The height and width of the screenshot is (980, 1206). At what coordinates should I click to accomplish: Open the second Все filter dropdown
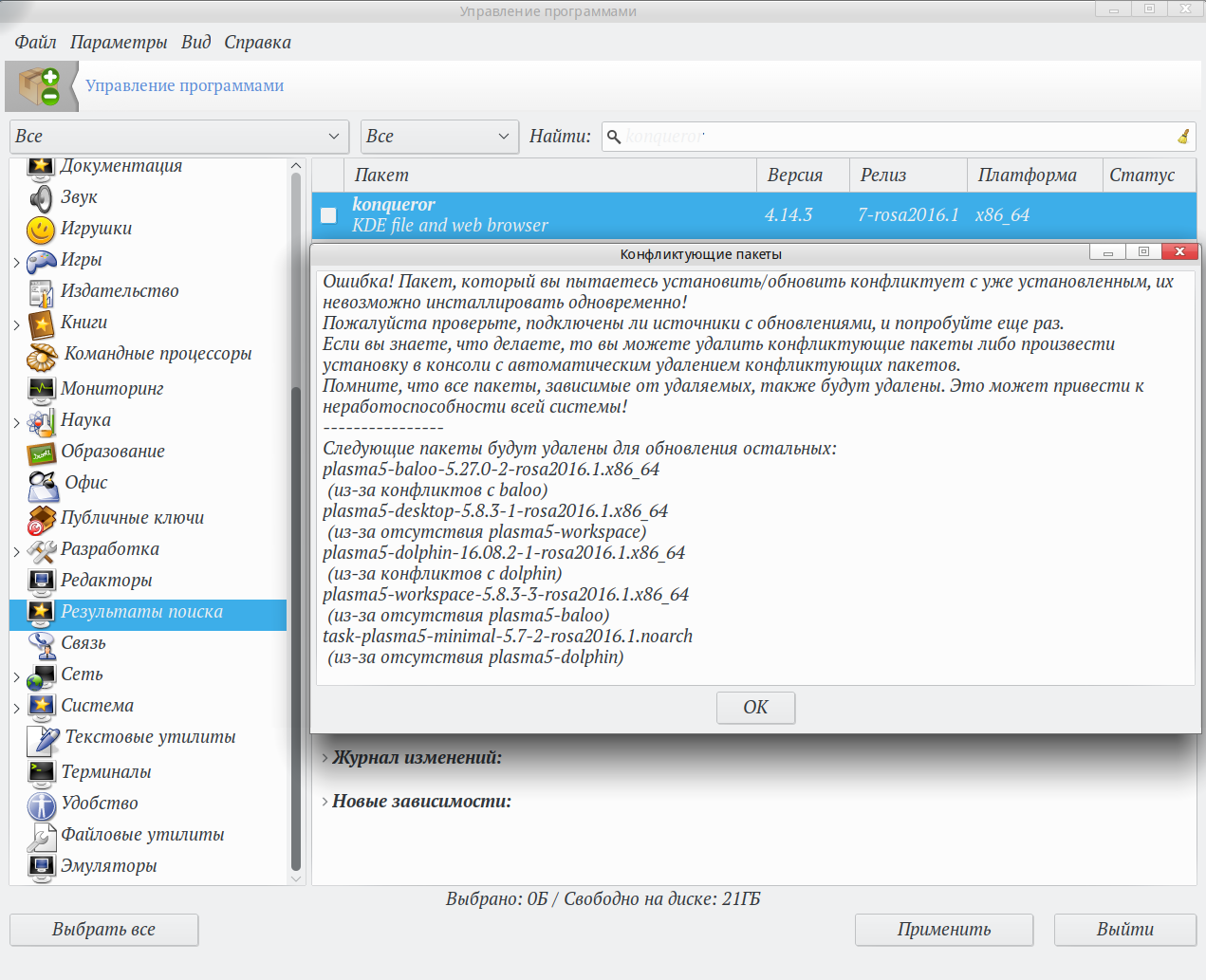(x=439, y=137)
